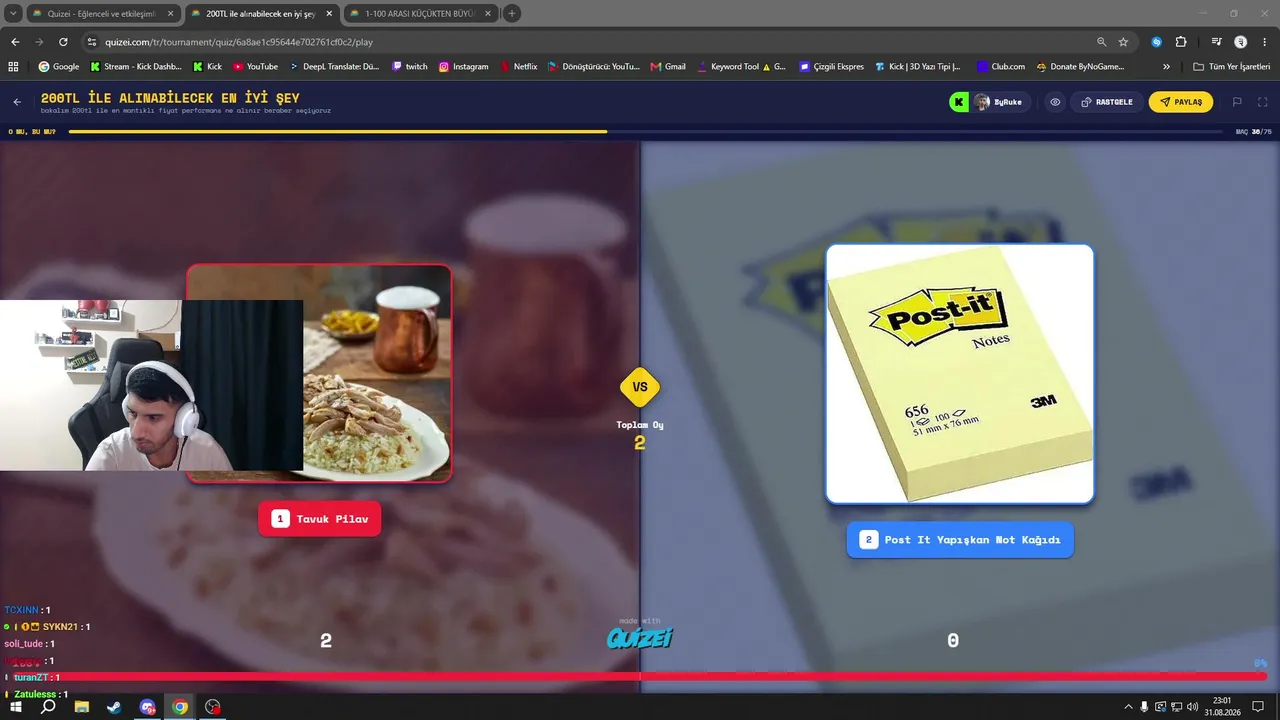Viewport: 1280px width, 720px height.
Task: Open Google Chrome from the taskbar
Action: pyautogui.click(x=180, y=707)
